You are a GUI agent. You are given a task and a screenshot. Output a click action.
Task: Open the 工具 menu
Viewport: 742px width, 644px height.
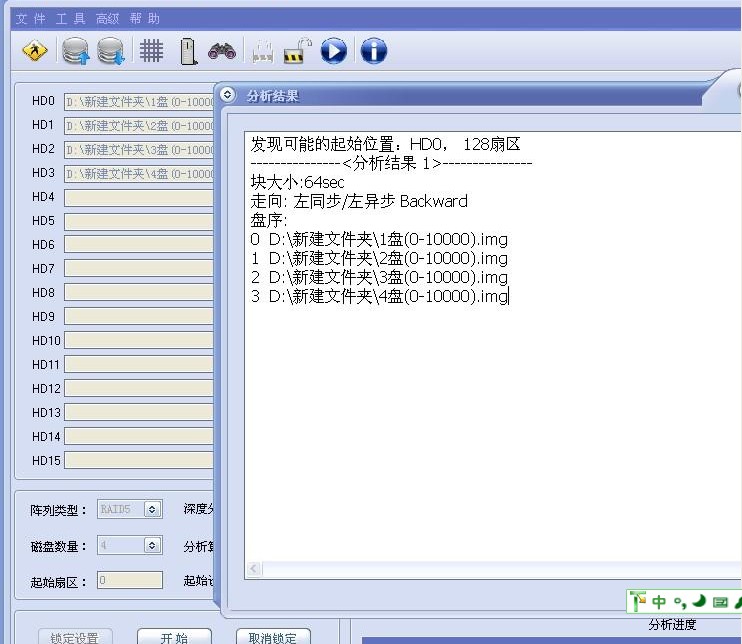pos(71,19)
